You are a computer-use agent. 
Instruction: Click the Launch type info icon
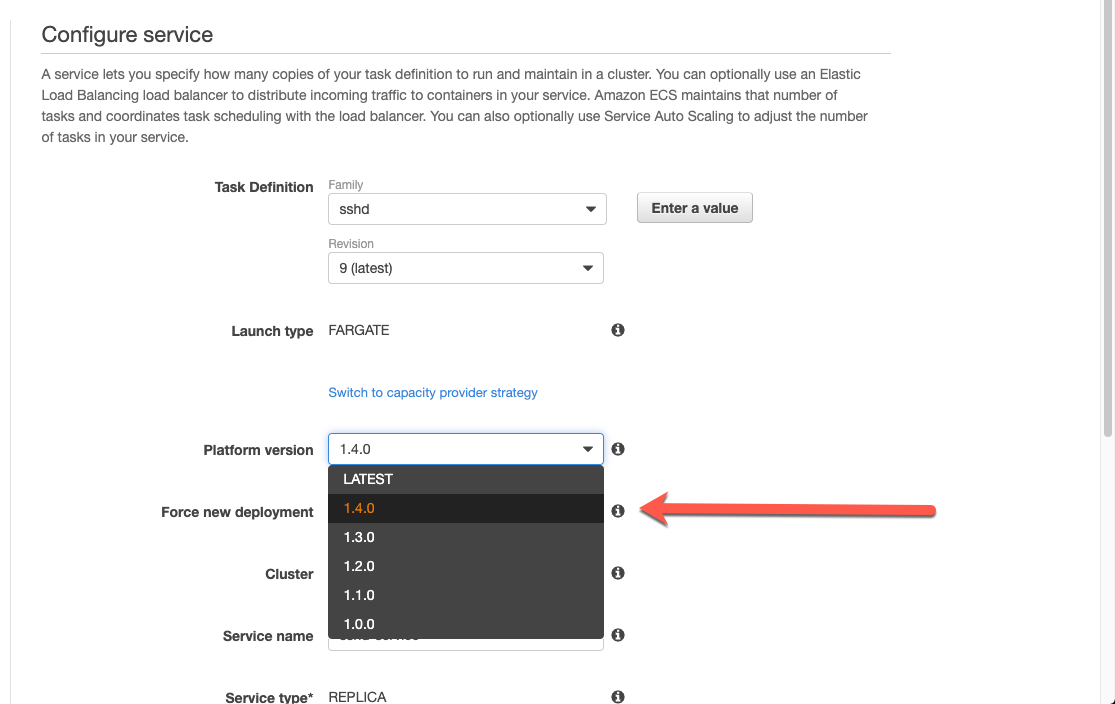pos(618,330)
